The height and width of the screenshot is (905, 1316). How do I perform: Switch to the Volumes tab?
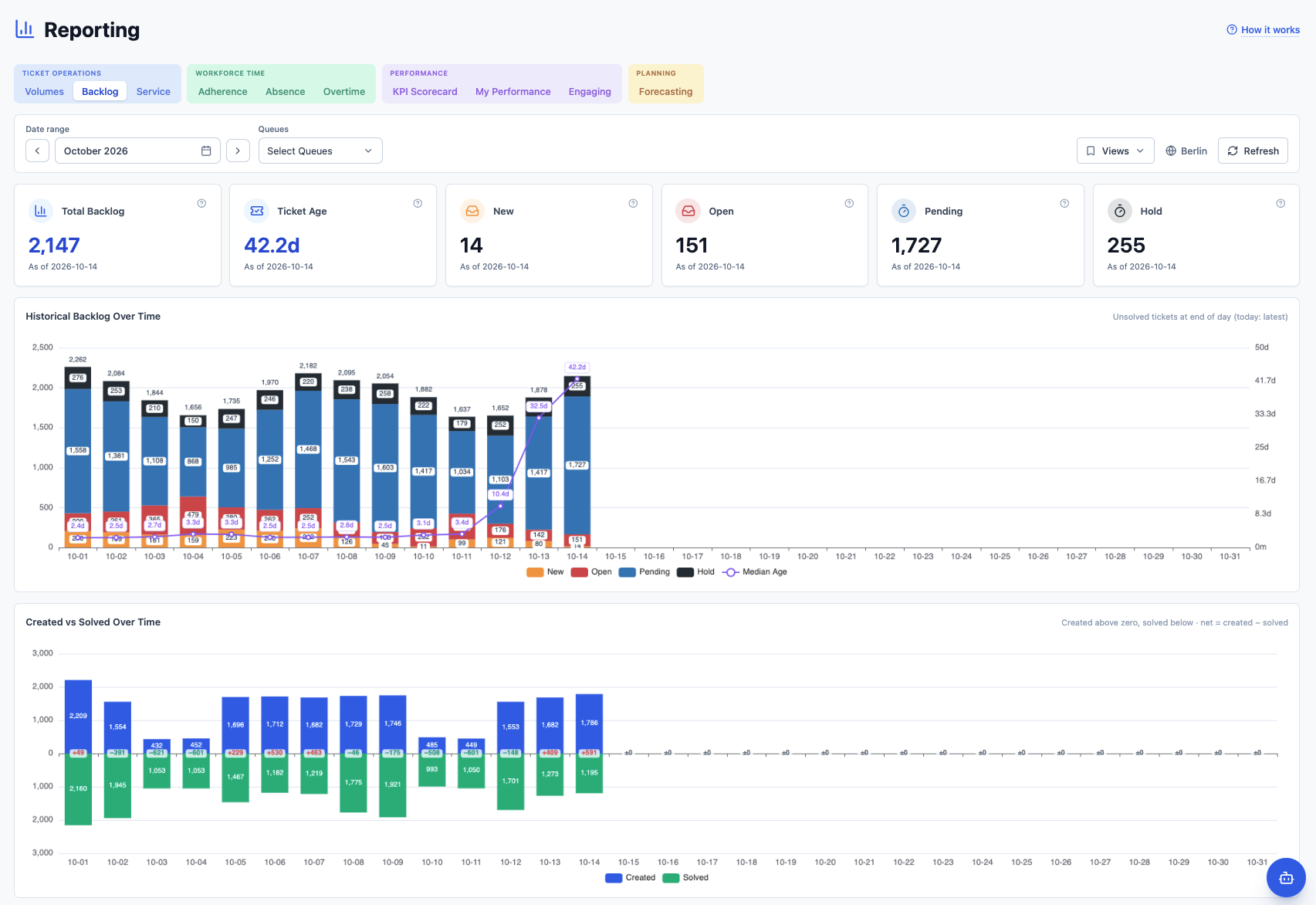pyautogui.click(x=45, y=91)
